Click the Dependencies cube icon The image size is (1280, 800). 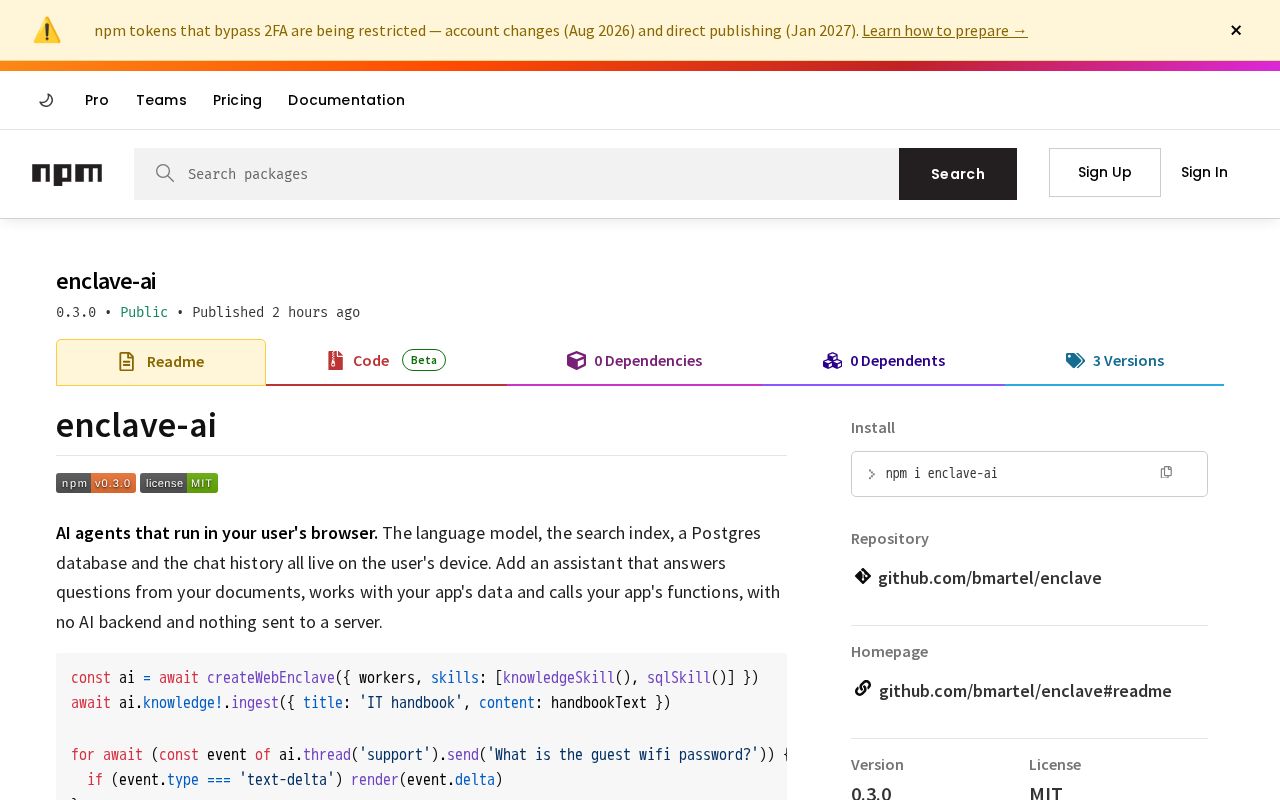(x=576, y=360)
